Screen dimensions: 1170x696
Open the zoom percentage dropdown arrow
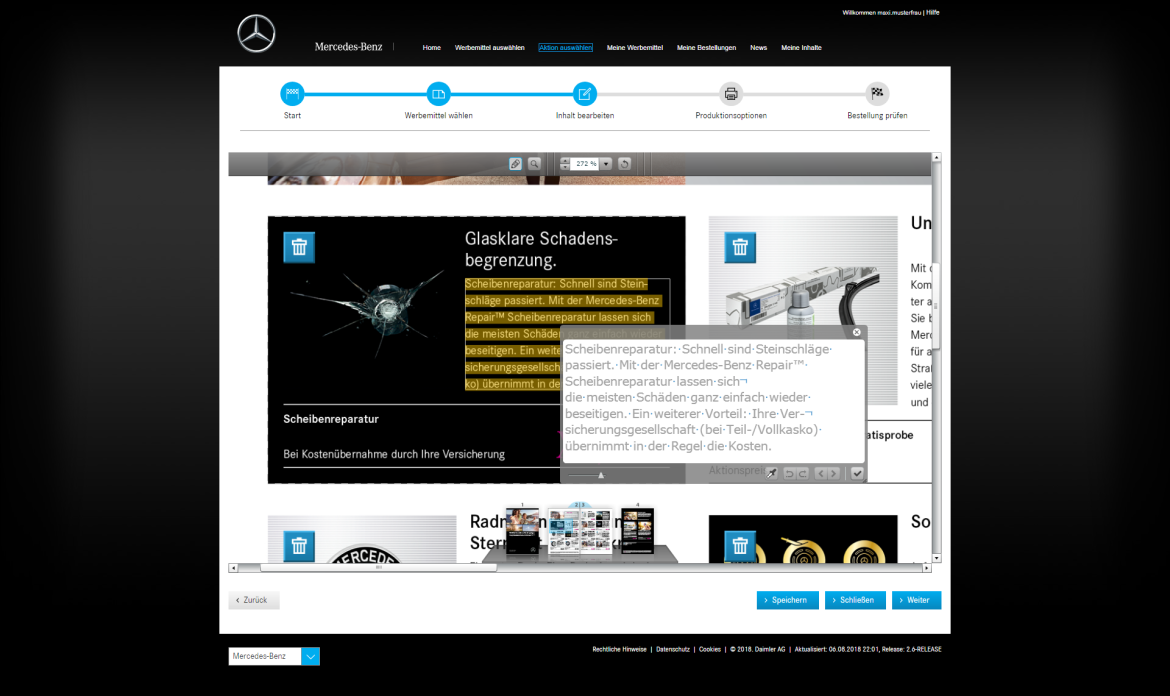coord(607,164)
